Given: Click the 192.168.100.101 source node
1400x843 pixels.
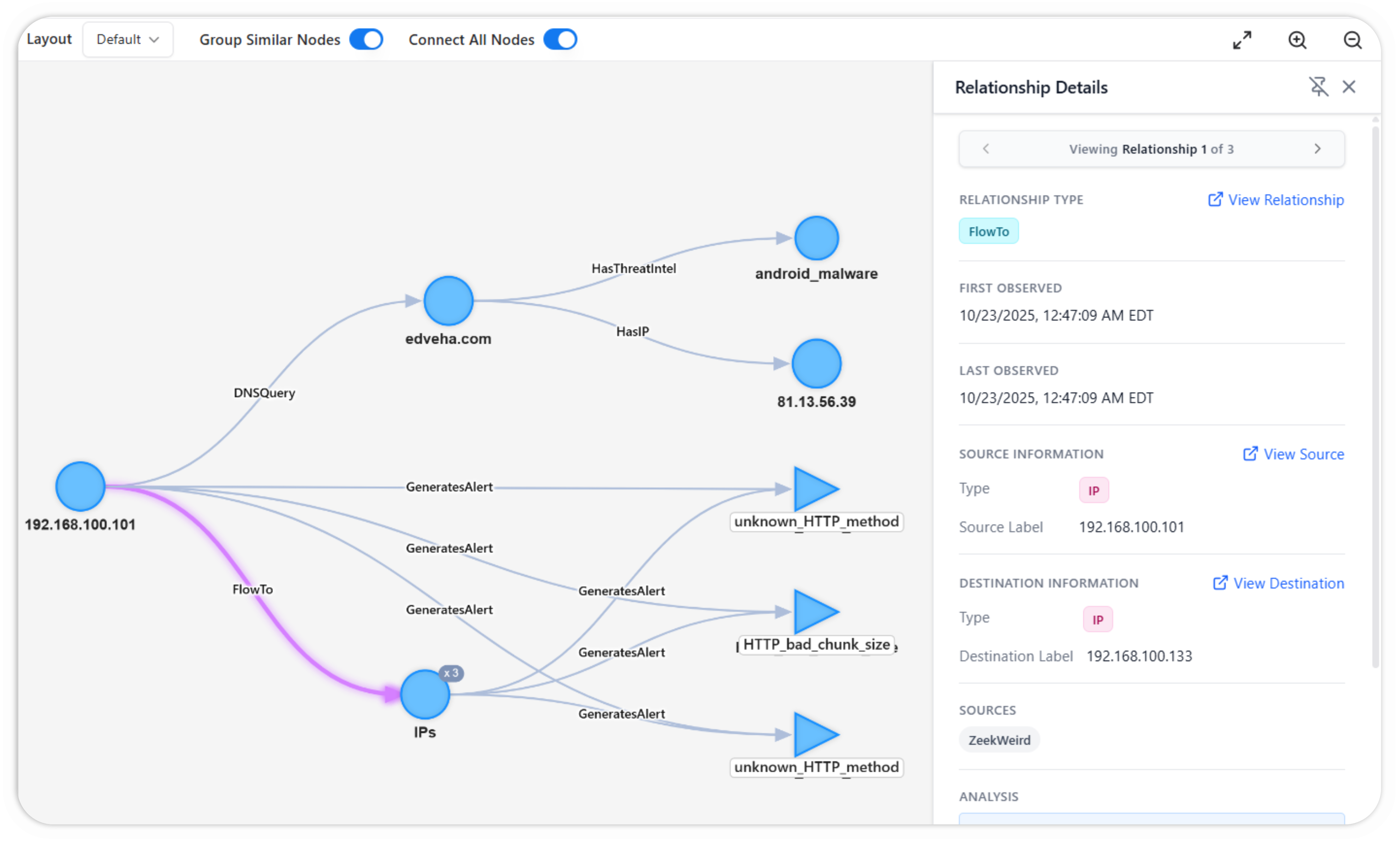Looking at the screenshot, I should click(x=80, y=486).
